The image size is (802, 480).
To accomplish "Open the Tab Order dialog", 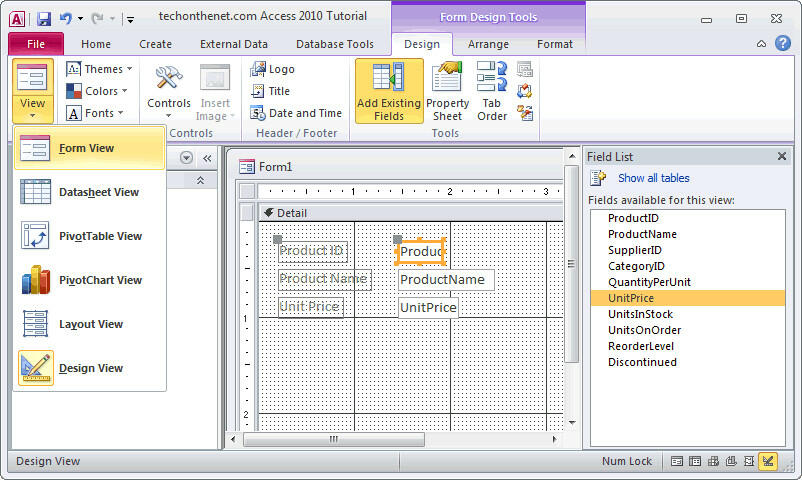I will click(492, 91).
